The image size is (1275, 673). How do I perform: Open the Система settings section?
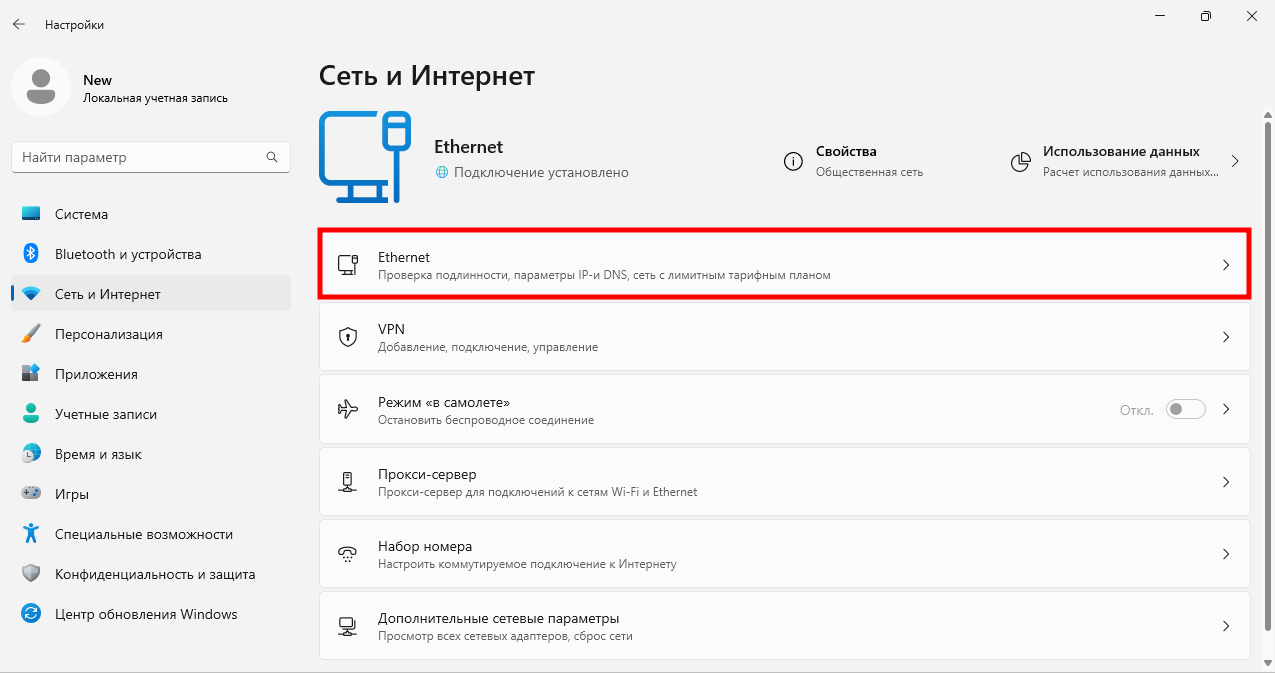click(x=151, y=214)
